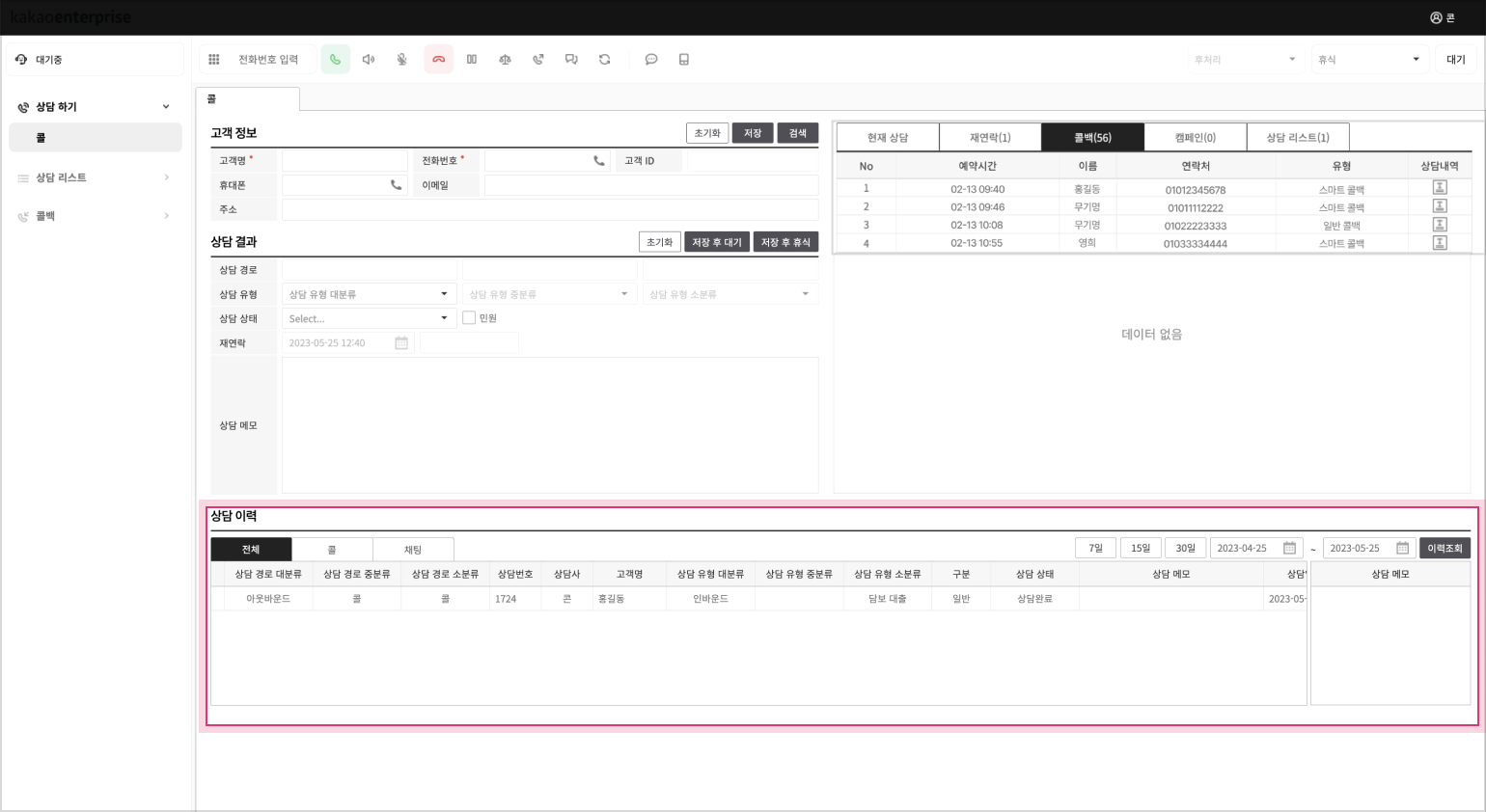Click the green call button
Viewport: 1486px width, 812px height.
point(335,60)
